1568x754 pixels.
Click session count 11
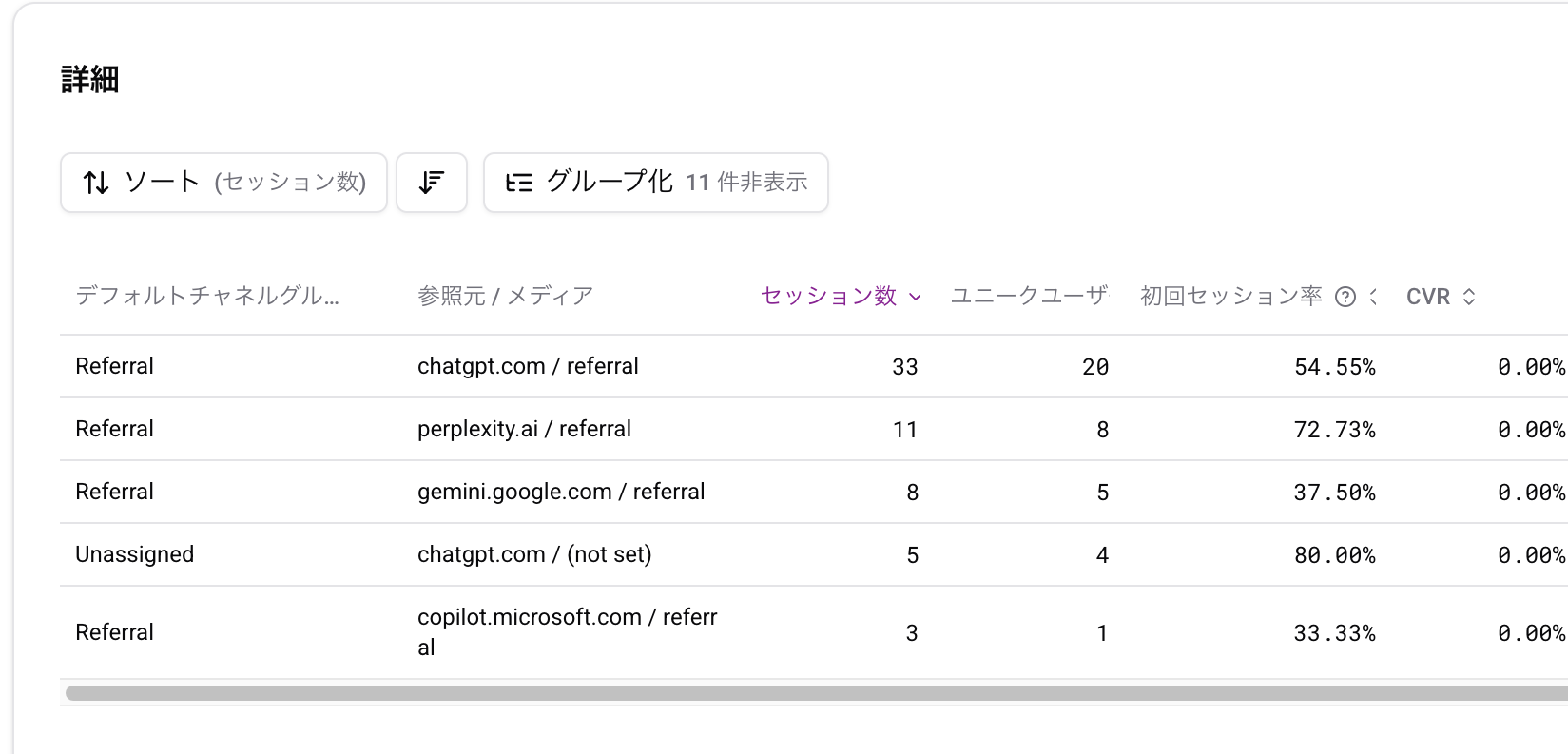click(905, 430)
